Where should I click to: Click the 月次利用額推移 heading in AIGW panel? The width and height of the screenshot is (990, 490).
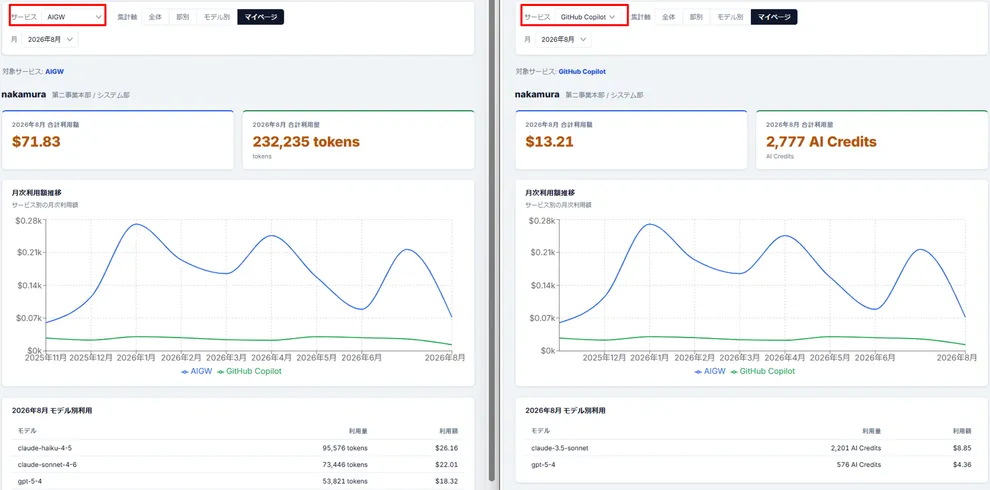(37, 193)
